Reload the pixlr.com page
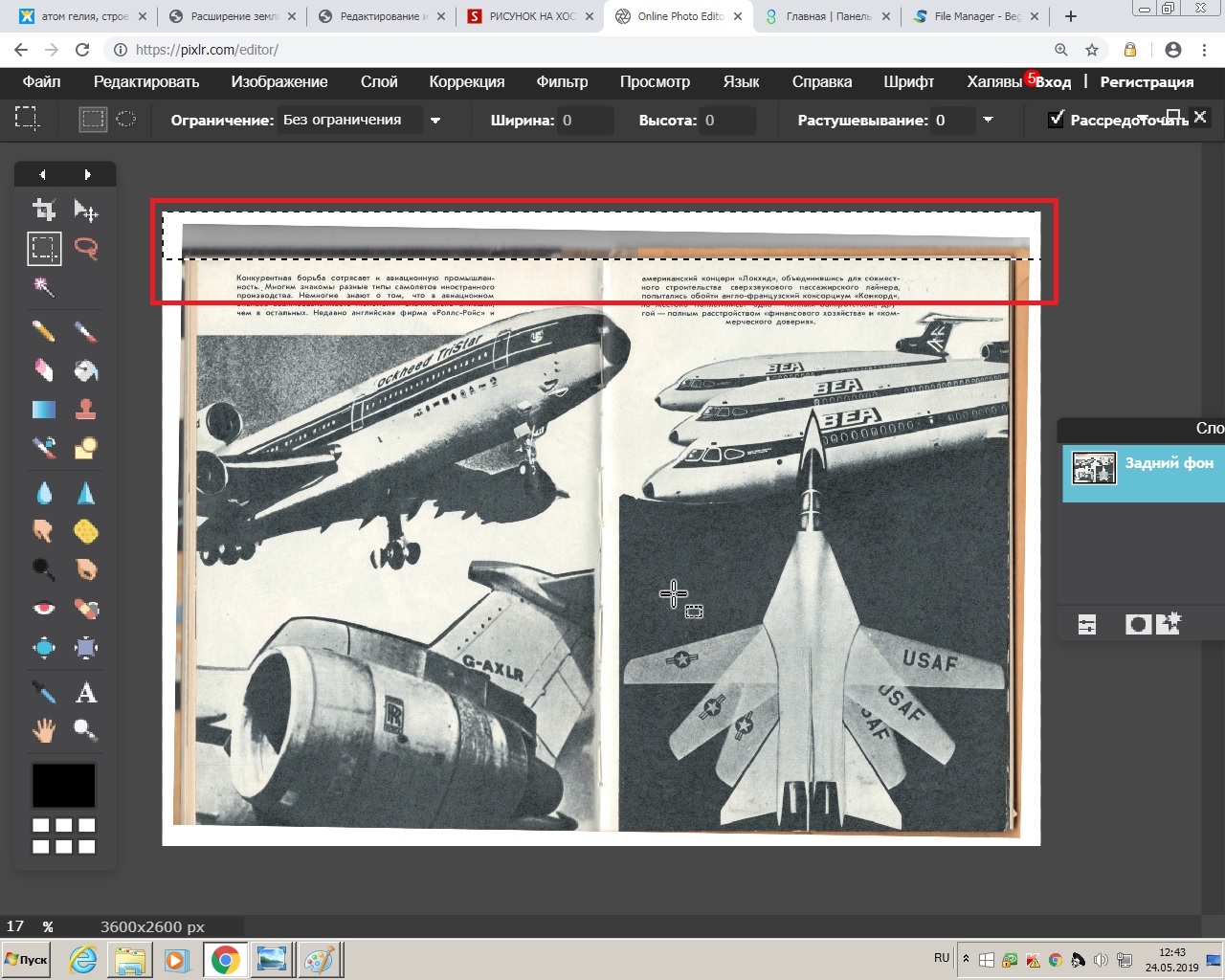 coord(82,50)
